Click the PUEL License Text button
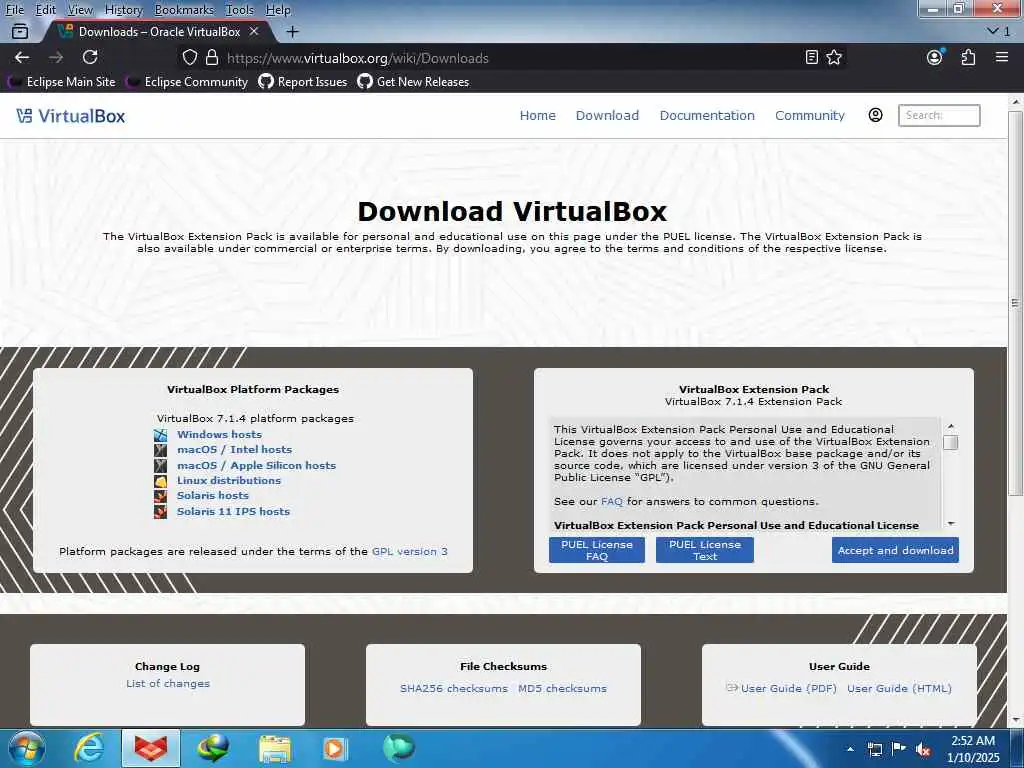Viewport: 1024px width, 768px height. (705, 551)
